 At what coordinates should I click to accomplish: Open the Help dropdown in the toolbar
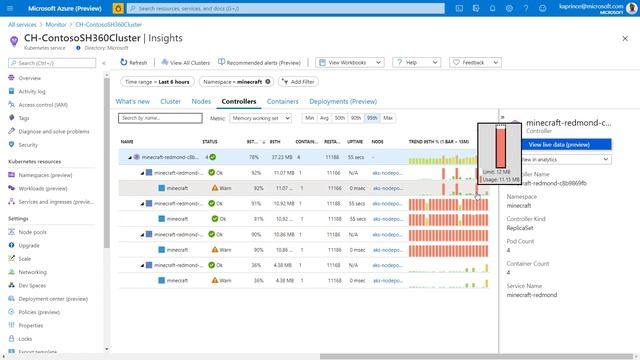tap(416, 62)
